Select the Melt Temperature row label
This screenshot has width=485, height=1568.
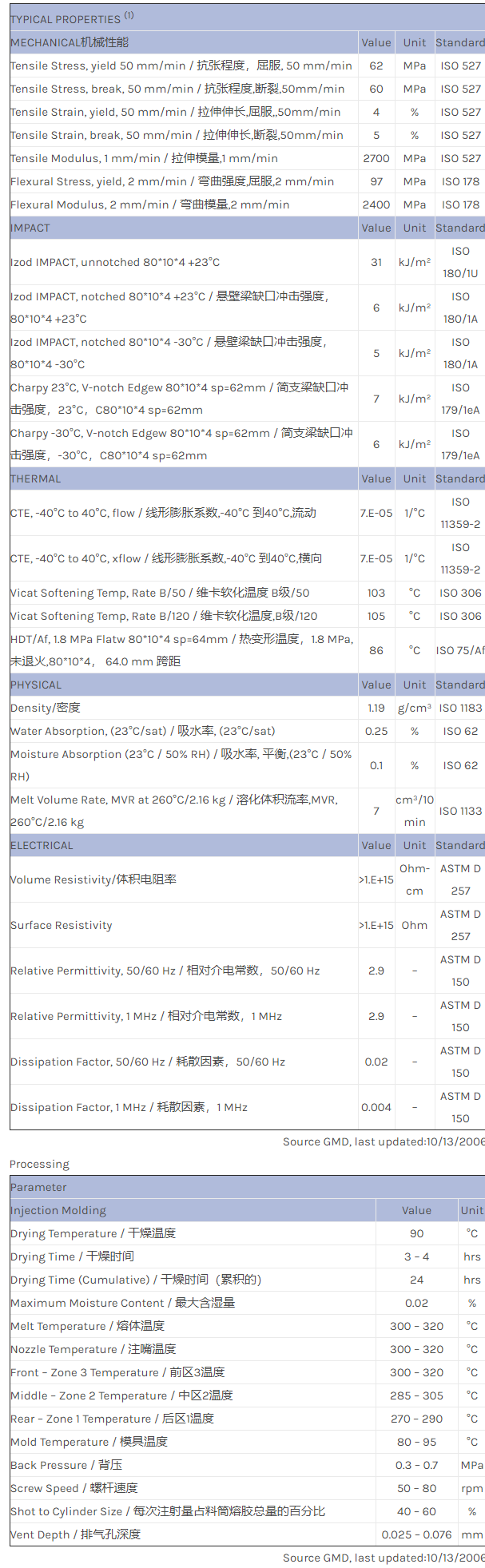coord(88,1326)
